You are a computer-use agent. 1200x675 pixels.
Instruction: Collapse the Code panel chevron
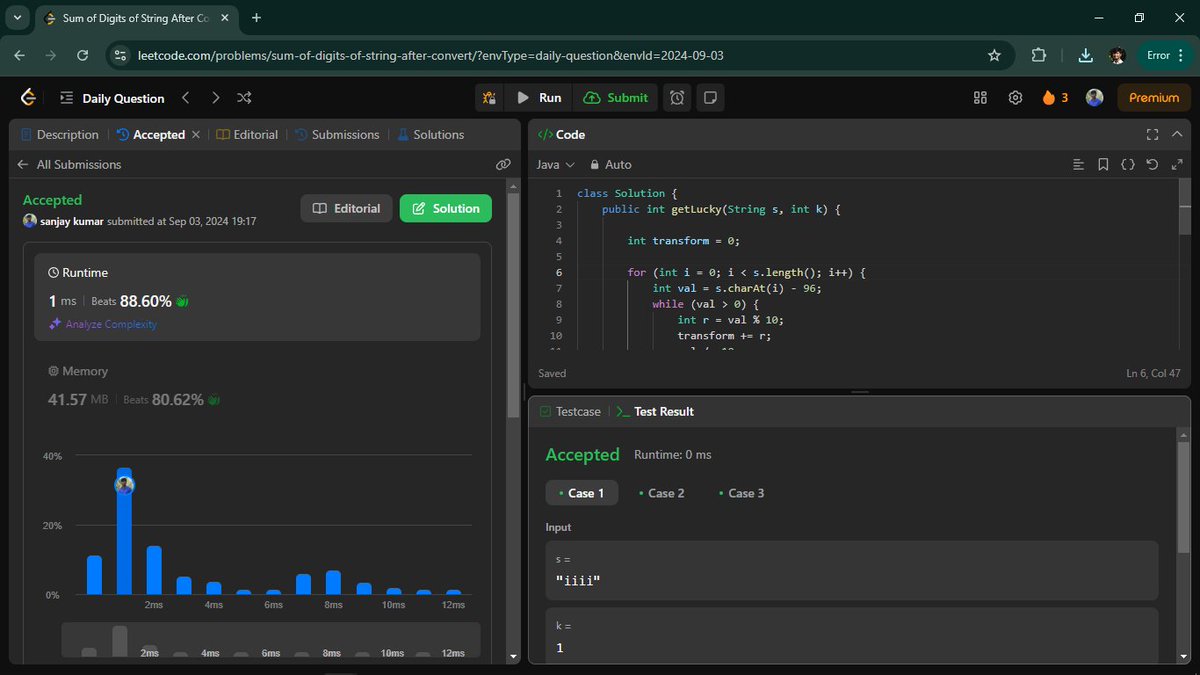pos(1176,135)
